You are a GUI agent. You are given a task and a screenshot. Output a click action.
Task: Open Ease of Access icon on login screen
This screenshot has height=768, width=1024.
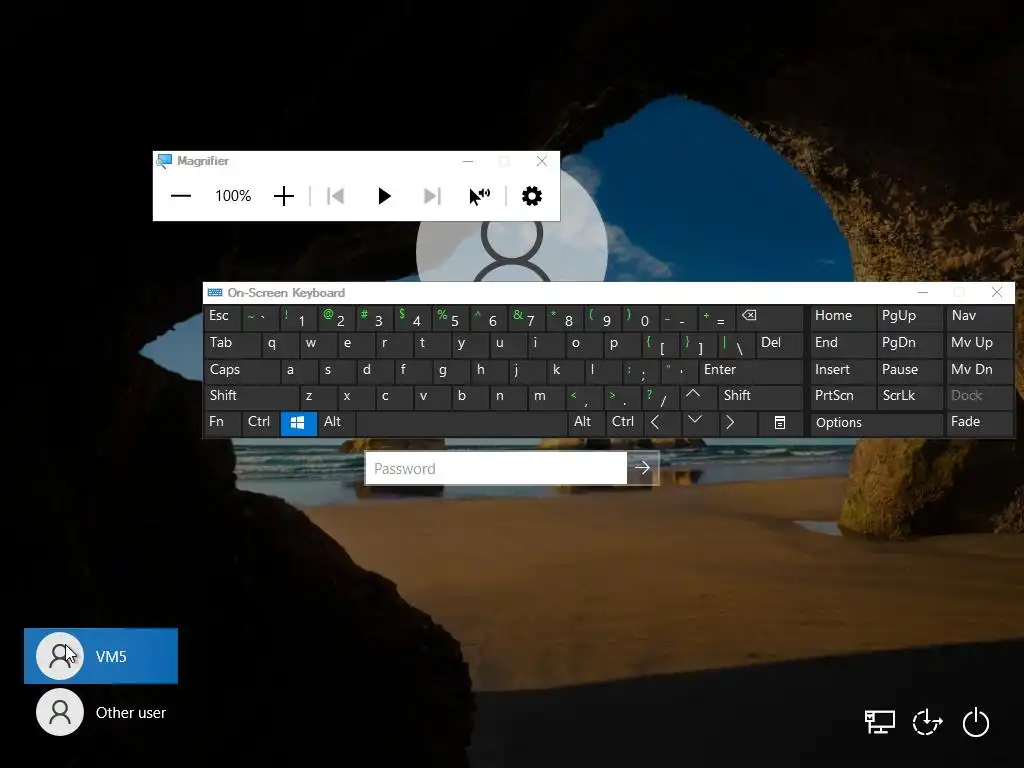(927, 722)
